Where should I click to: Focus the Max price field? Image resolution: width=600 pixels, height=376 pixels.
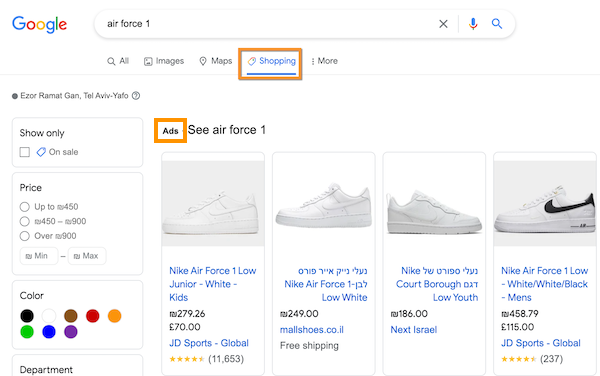click(x=87, y=256)
